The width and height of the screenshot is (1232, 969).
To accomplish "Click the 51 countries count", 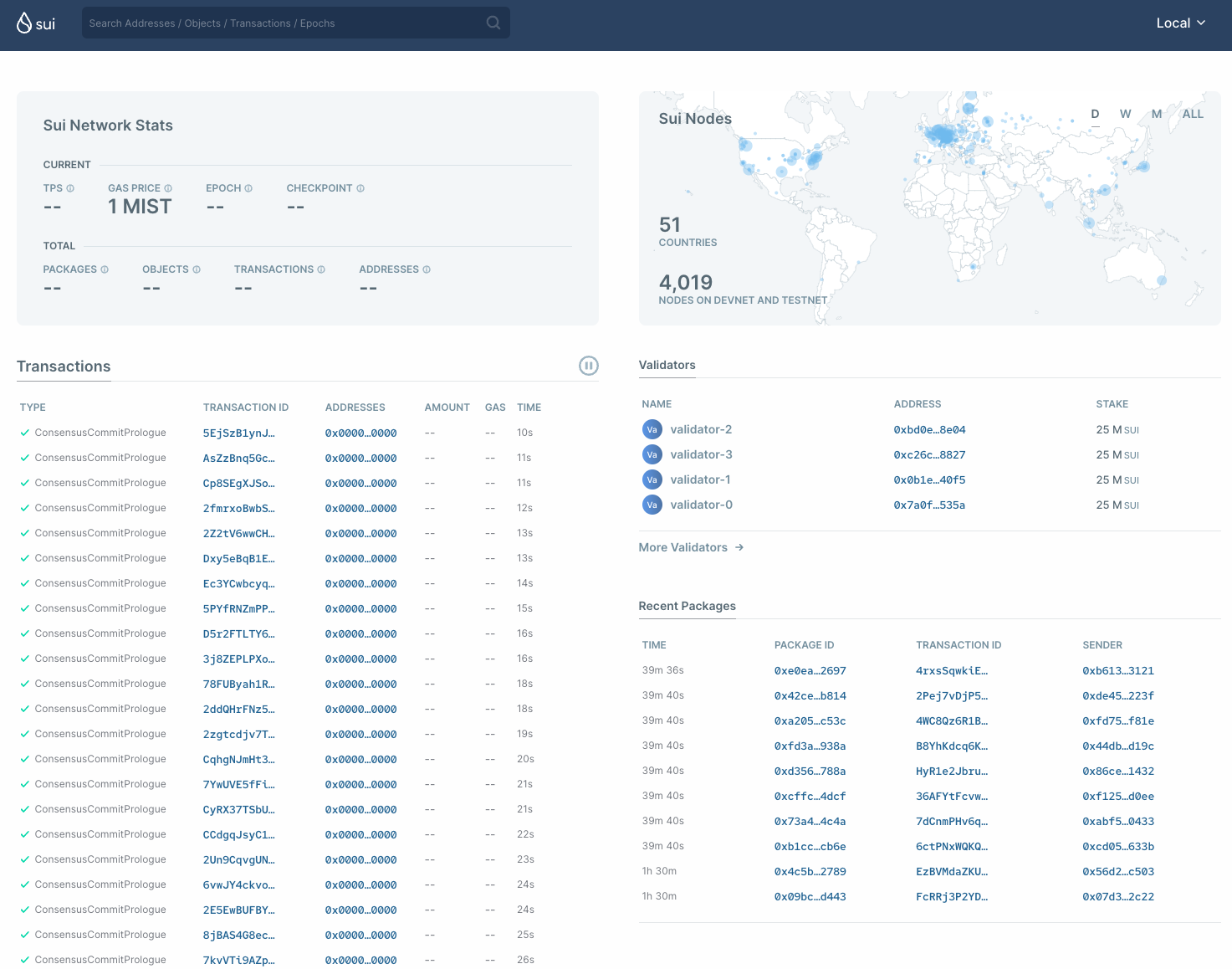I will click(670, 225).
